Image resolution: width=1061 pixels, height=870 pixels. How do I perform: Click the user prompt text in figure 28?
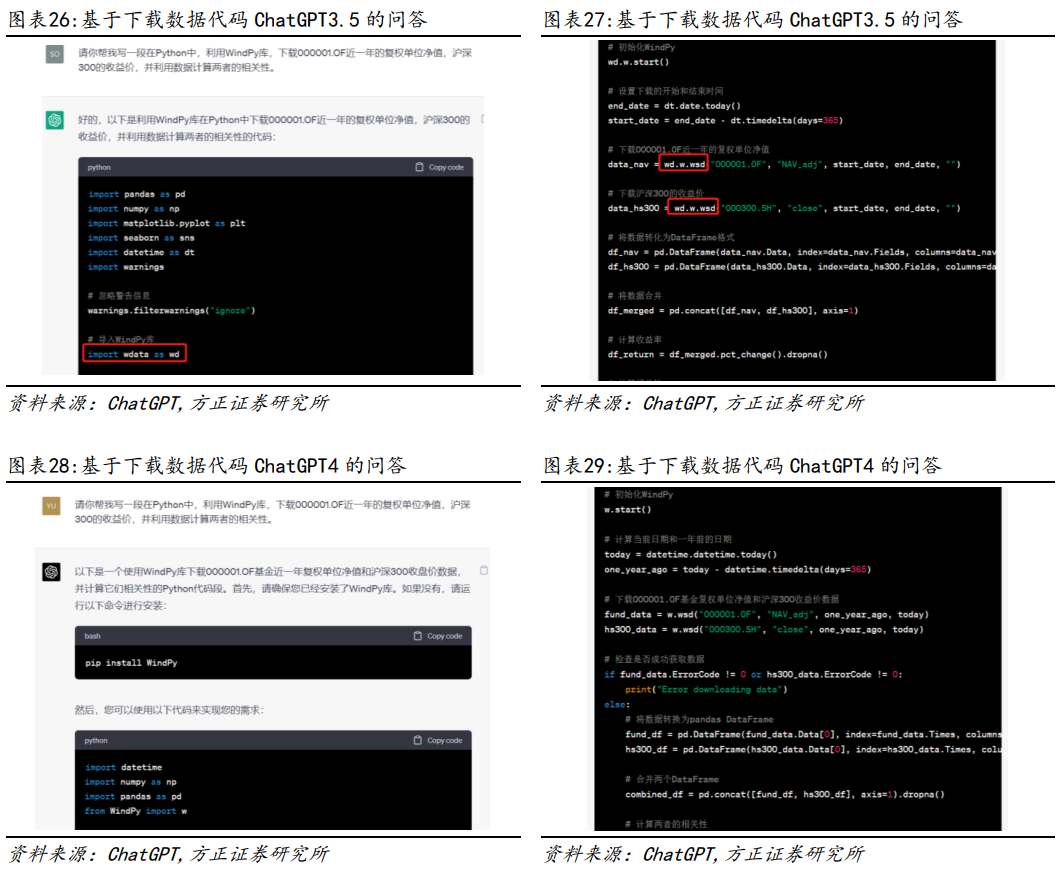point(272,512)
